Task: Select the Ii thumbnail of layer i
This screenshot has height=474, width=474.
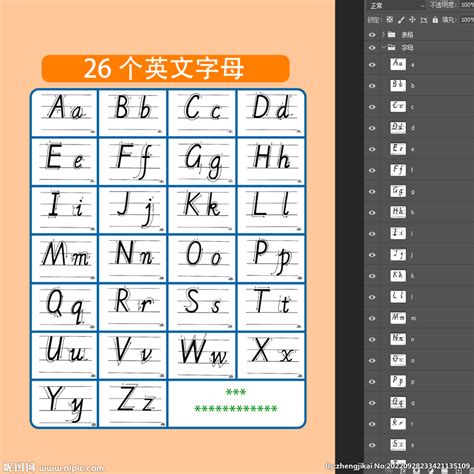Action: 398,233
